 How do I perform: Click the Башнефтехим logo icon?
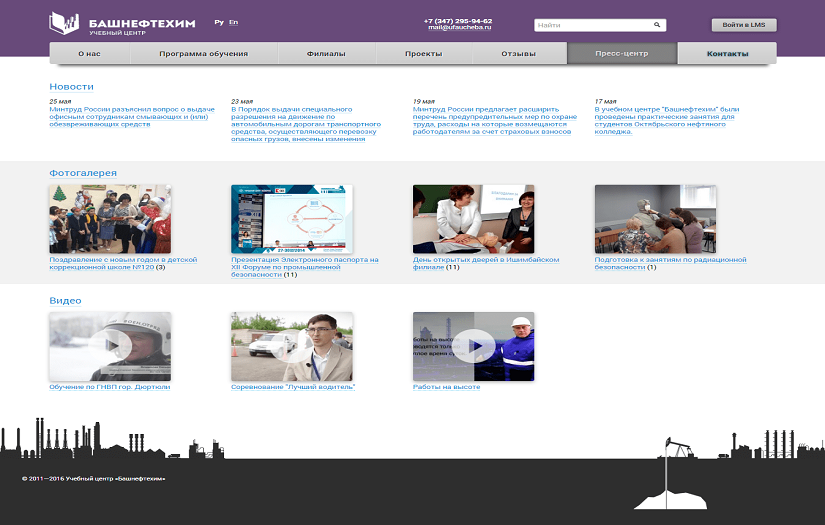[x=64, y=23]
